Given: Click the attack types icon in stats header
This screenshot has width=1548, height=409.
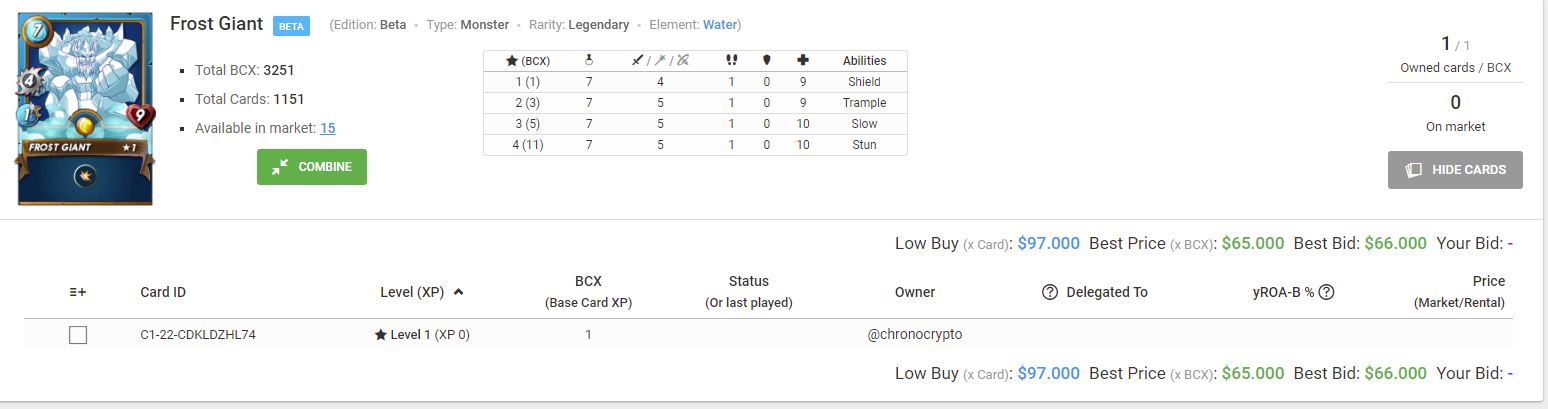Looking at the screenshot, I should pos(660,60).
